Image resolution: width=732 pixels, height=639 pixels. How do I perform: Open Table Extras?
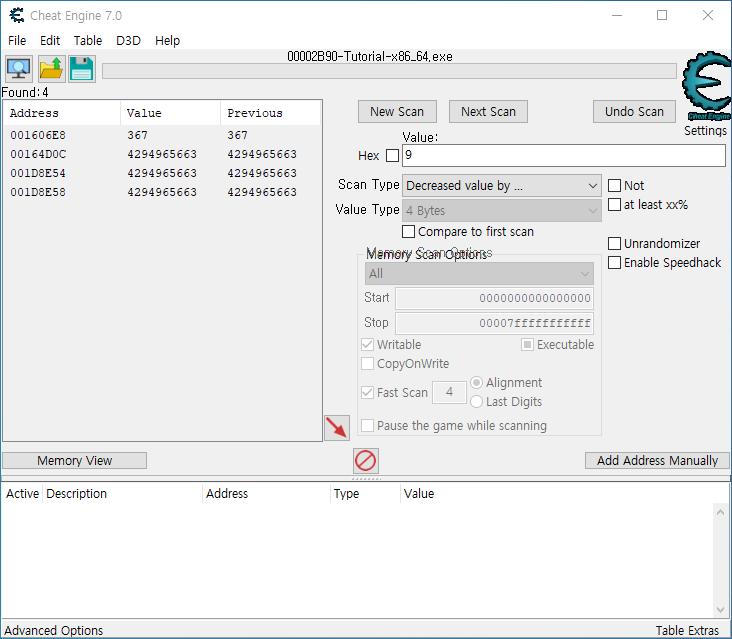pyautogui.click(x=687, y=631)
